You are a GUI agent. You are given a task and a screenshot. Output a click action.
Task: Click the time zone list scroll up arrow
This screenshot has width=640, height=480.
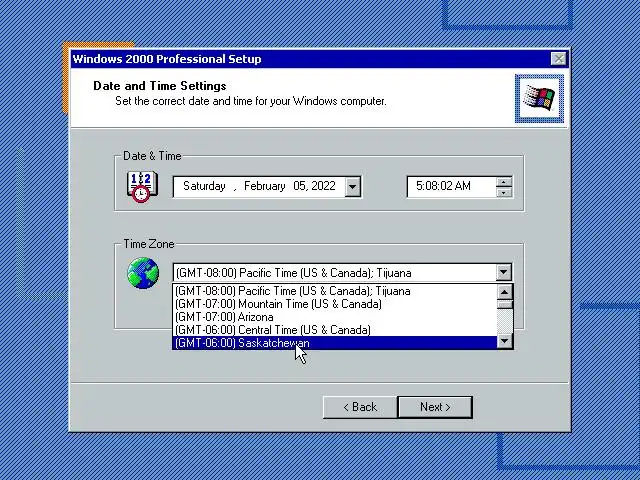[x=504, y=292]
